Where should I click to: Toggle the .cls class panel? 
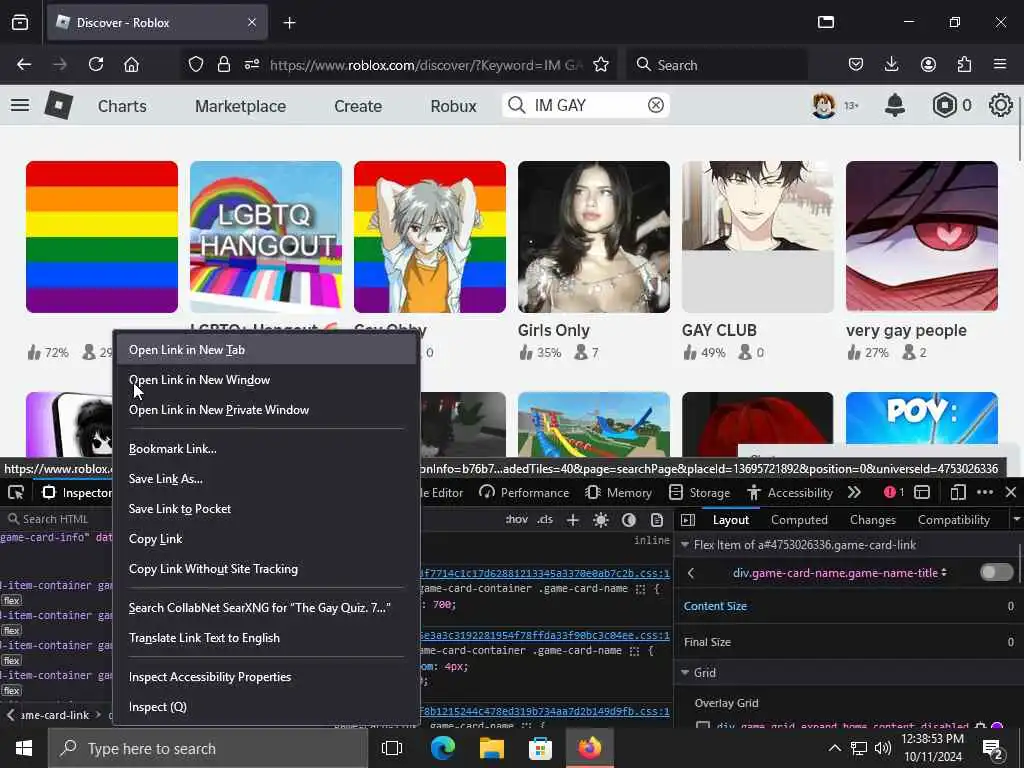point(545,520)
